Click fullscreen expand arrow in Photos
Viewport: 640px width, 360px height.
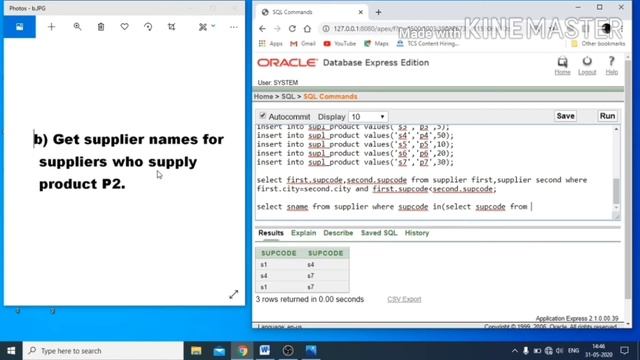point(233,294)
